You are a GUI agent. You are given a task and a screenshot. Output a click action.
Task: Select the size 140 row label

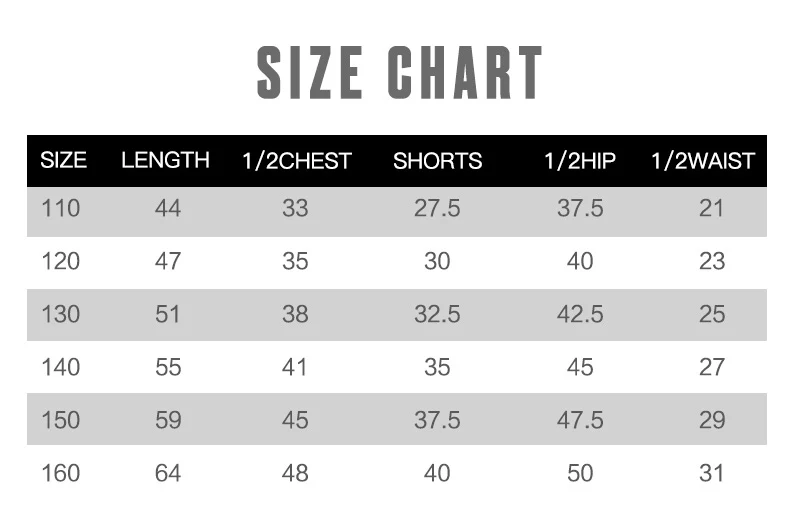click(60, 367)
